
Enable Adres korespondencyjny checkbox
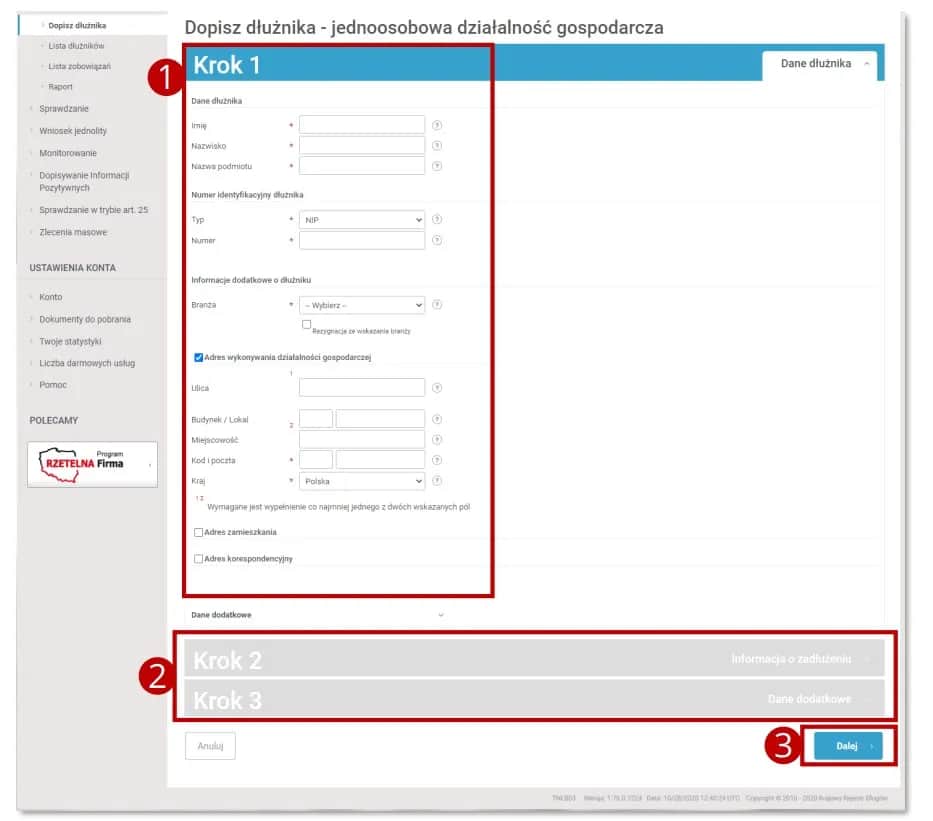click(198, 559)
